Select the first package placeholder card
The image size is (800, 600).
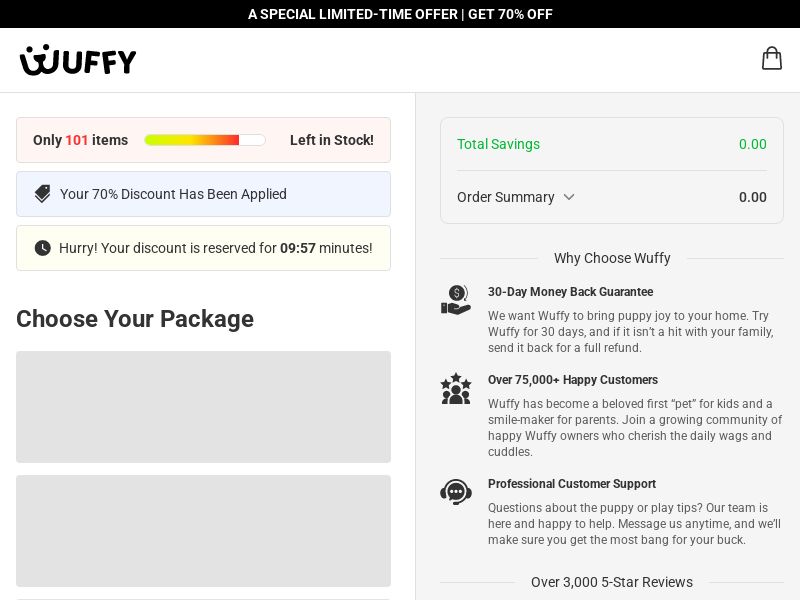click(203, 407)
